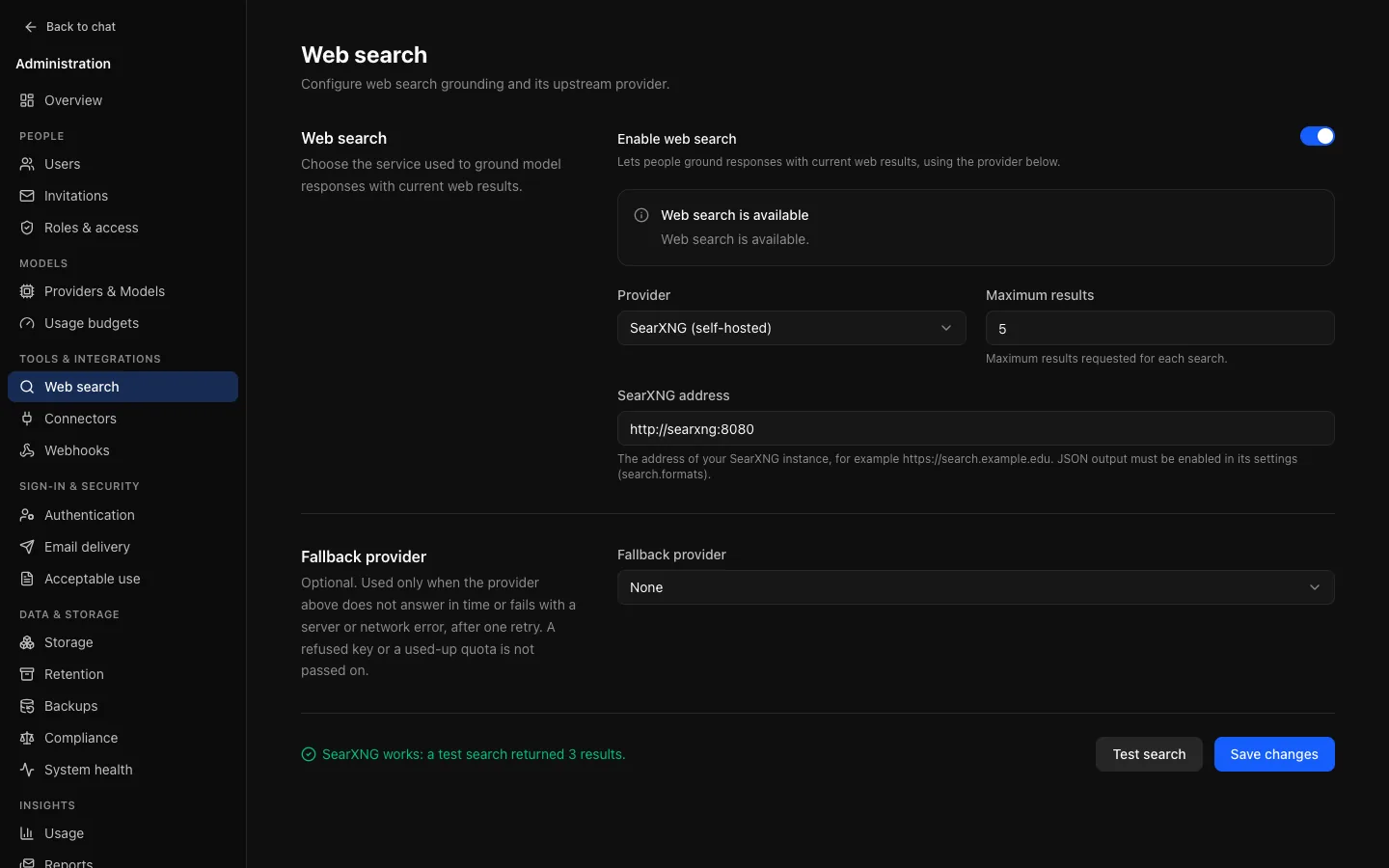Click the Usage budgets gauge icon

(27, 323)
